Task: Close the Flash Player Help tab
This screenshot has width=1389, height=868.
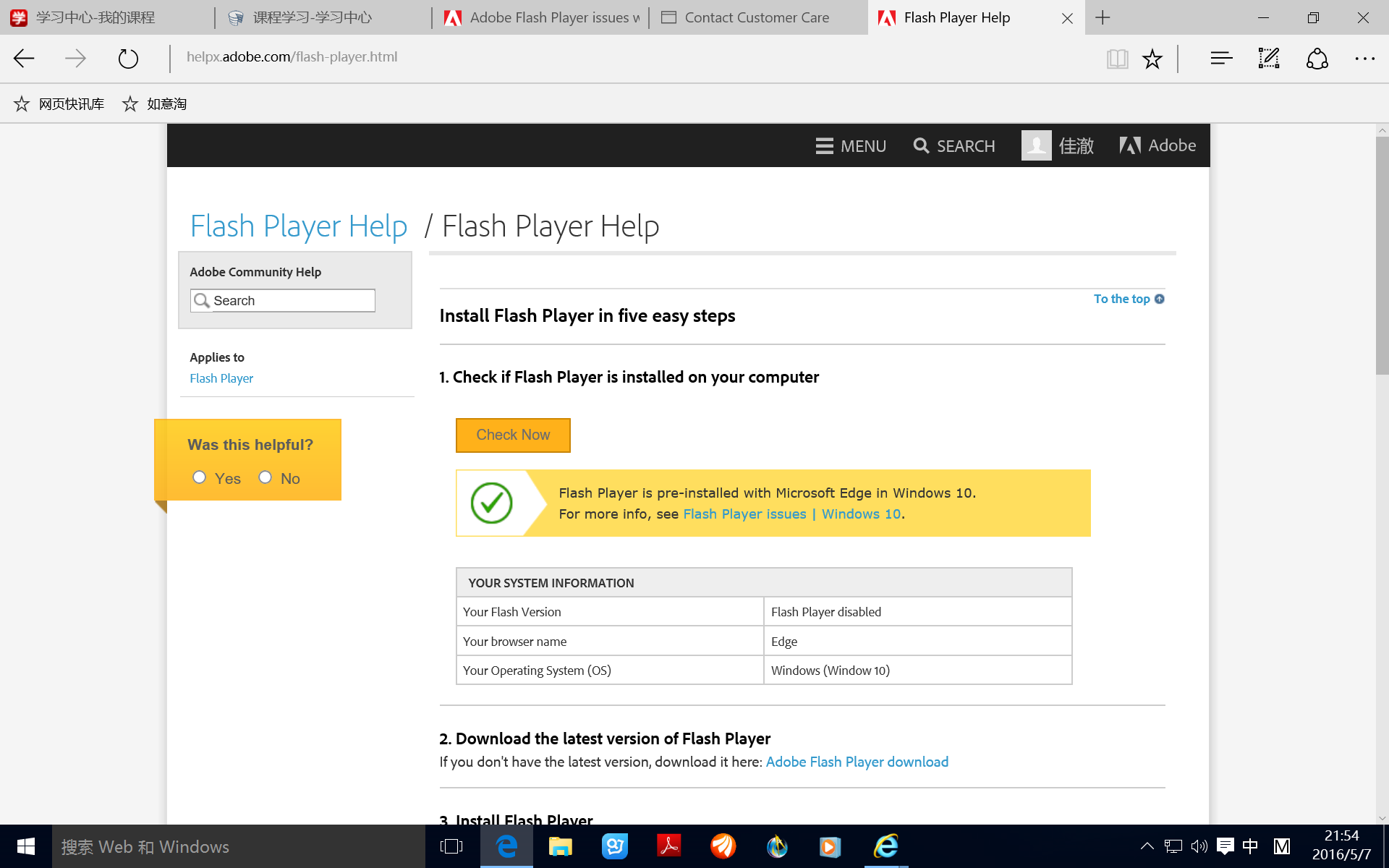Action: point(1067,18)
